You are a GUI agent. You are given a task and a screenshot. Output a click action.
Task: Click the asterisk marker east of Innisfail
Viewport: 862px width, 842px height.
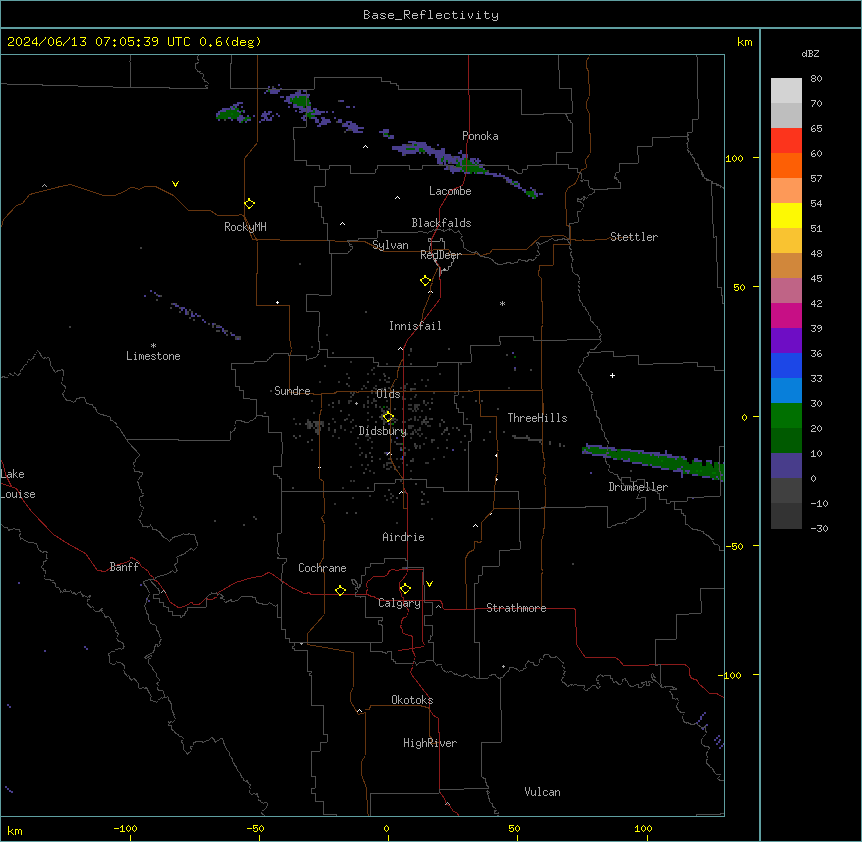click(x=502, y=303)
